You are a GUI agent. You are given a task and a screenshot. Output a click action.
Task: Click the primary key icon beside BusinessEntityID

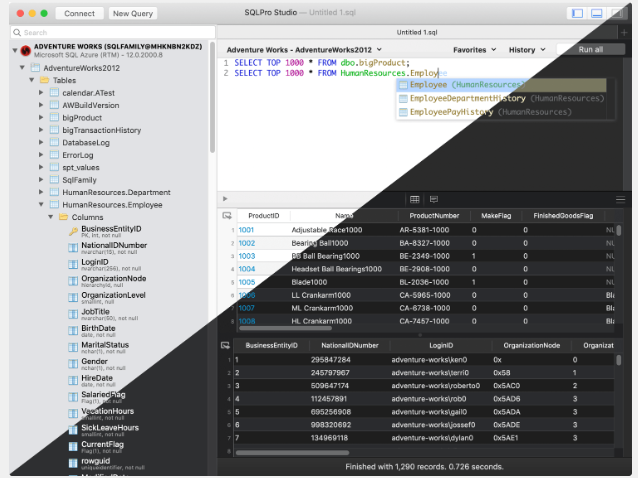coord(73,231)
